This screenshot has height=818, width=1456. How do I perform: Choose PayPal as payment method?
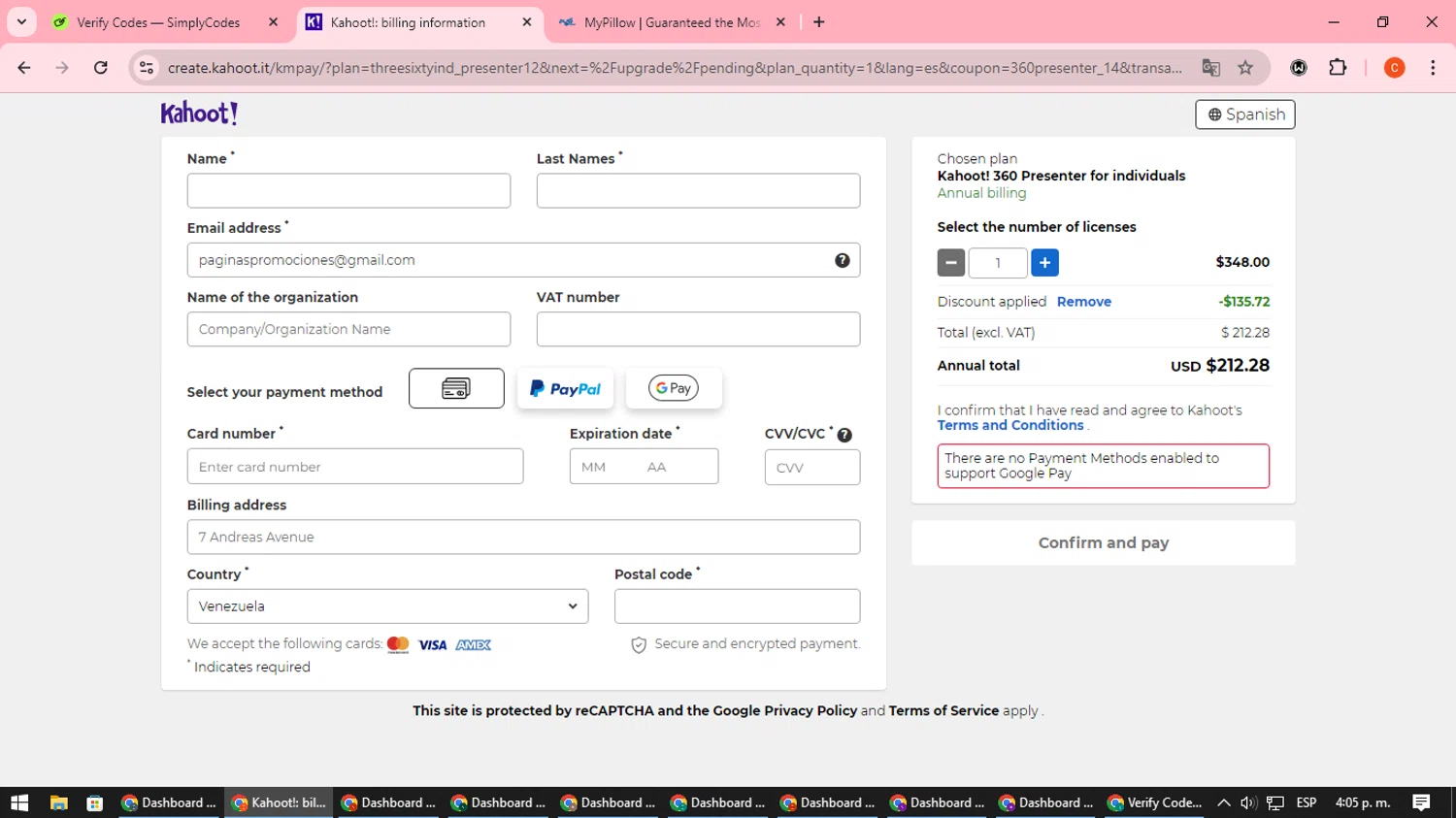[x=565, y=388]
